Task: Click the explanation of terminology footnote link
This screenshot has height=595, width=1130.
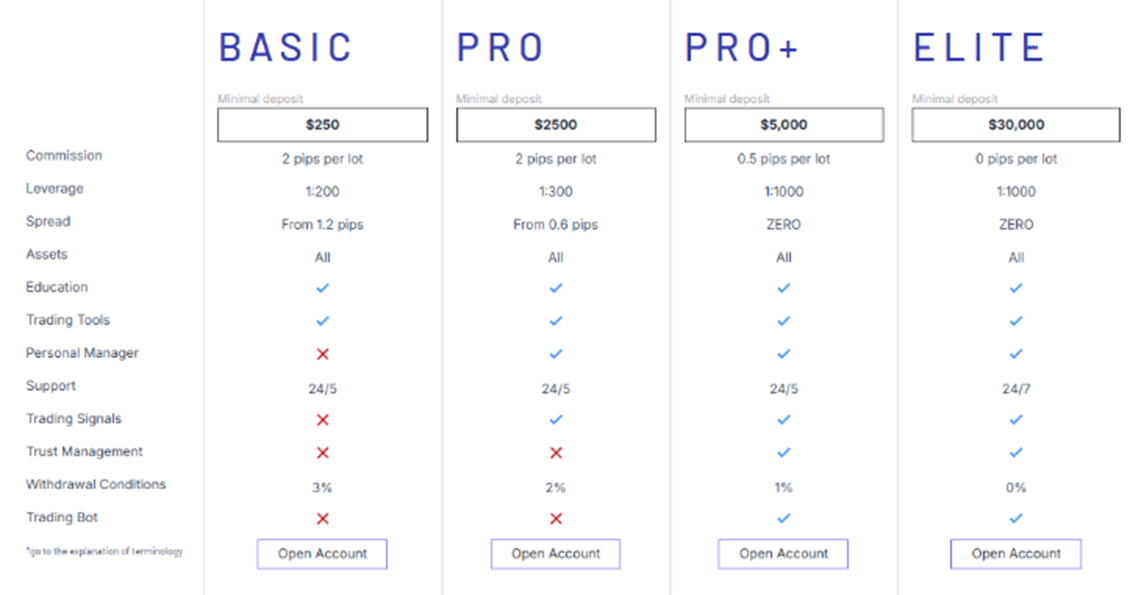Action: coord(105,551)
